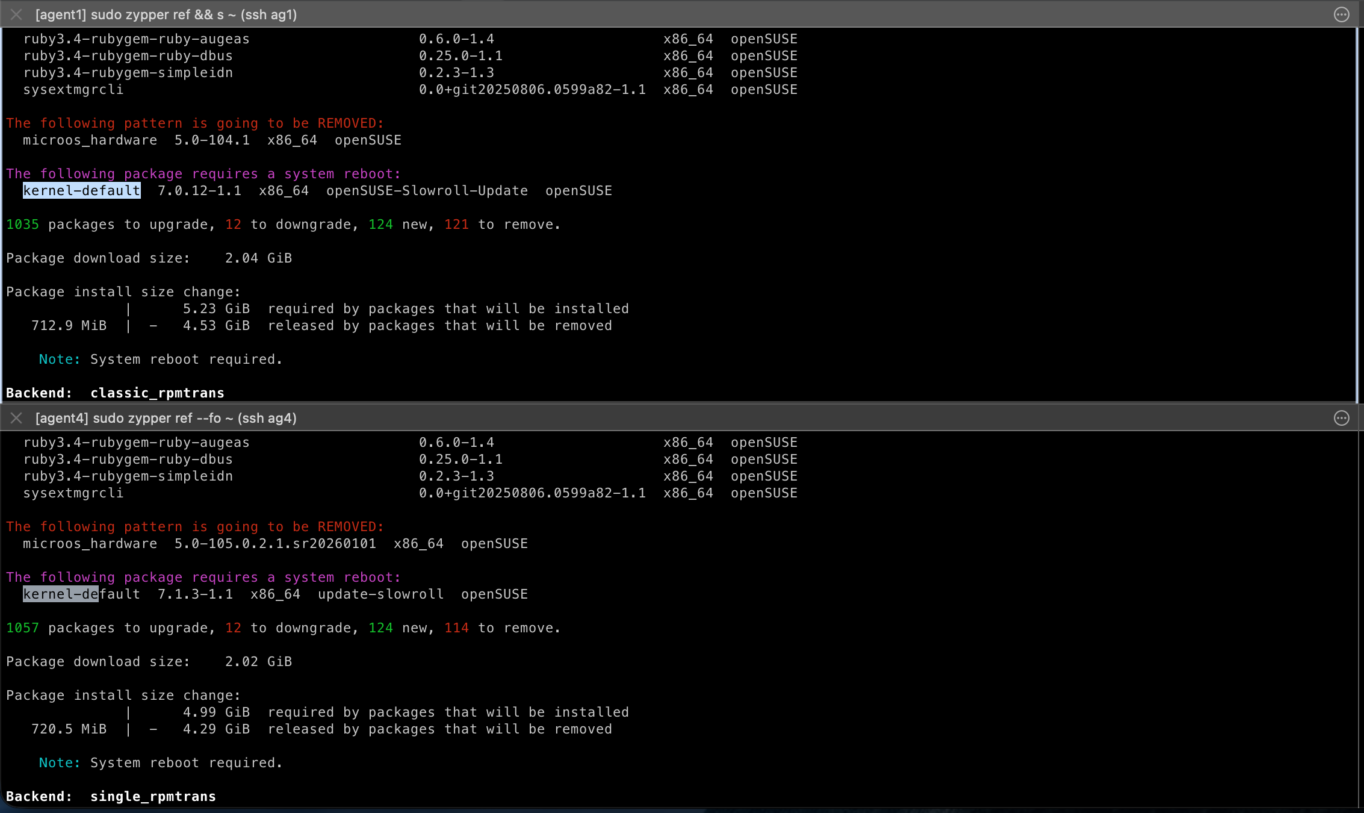Click download size '2.02 GiB'

258,661
